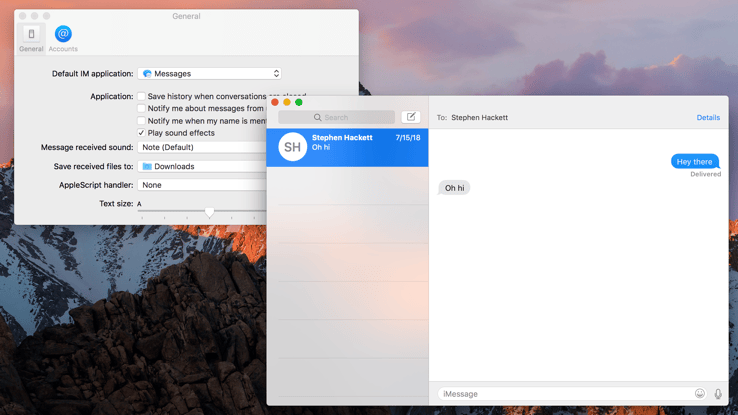The height and width of the screenshot is (415, 738).
Task: Enable Save history when conversations are closed
Action: click(x=141, y=96)
